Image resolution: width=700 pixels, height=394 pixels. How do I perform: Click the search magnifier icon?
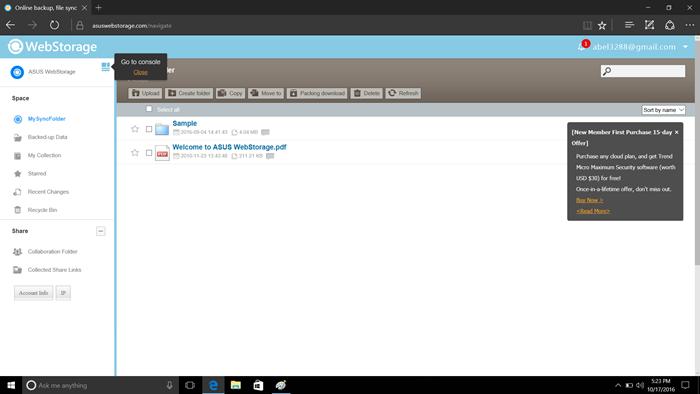[607, 71]
